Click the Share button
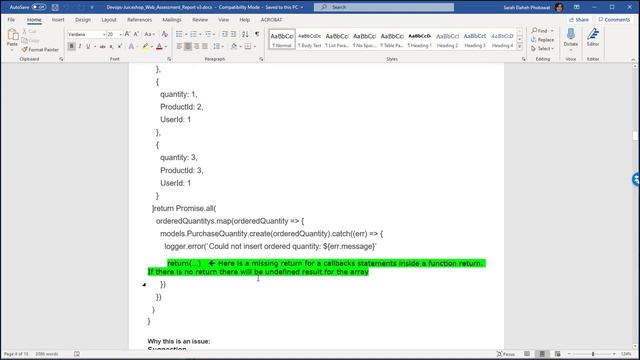This screenshot has height=360, width=640. click(x=579, y=20)
